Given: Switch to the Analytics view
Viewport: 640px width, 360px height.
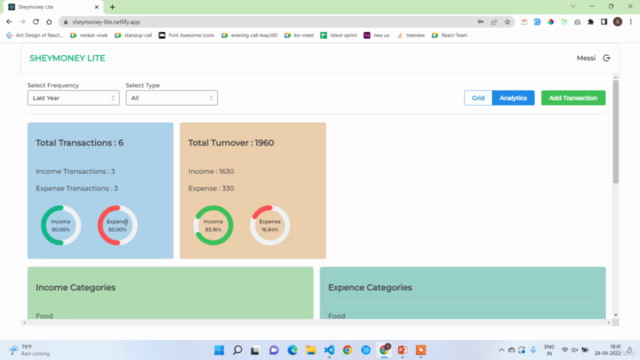Looking at the screenshot, I should (513, 98).
